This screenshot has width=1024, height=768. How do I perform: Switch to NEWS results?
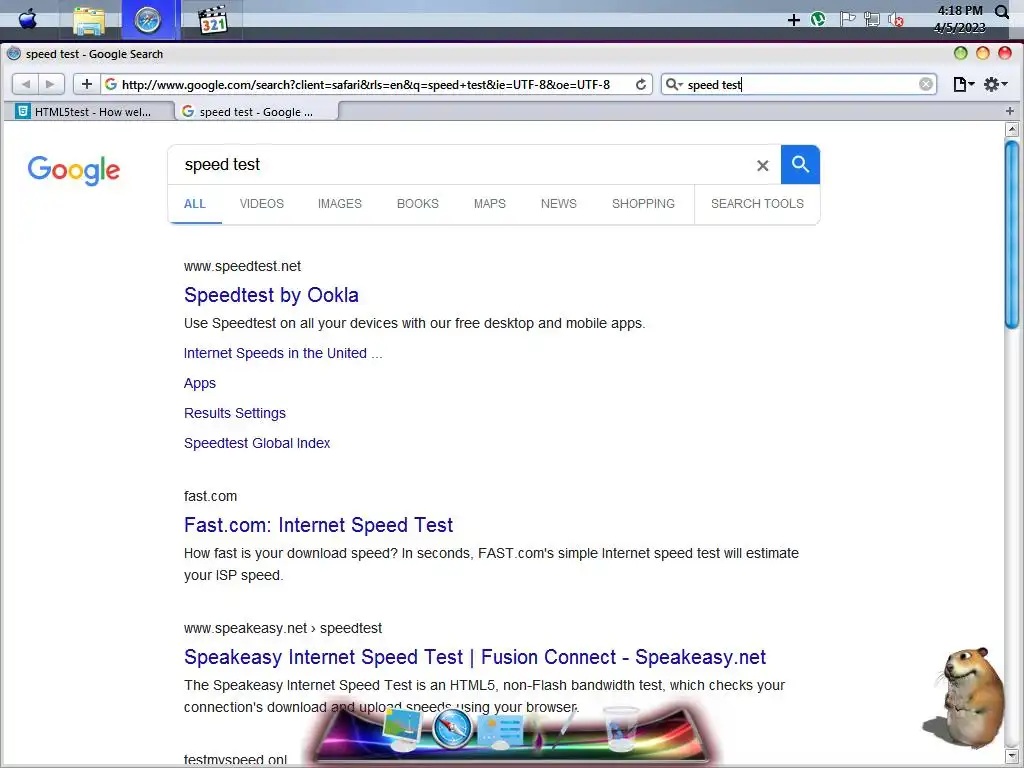[558, 204]
